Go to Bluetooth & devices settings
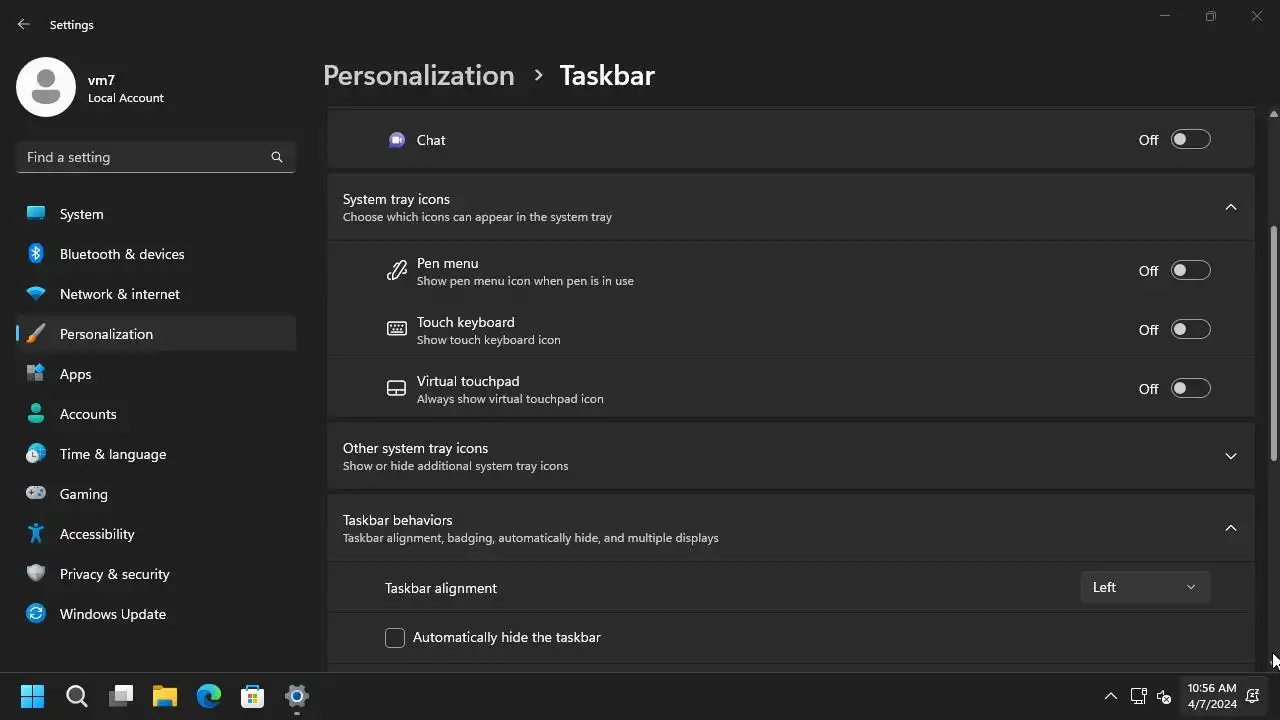 (122, 254)
